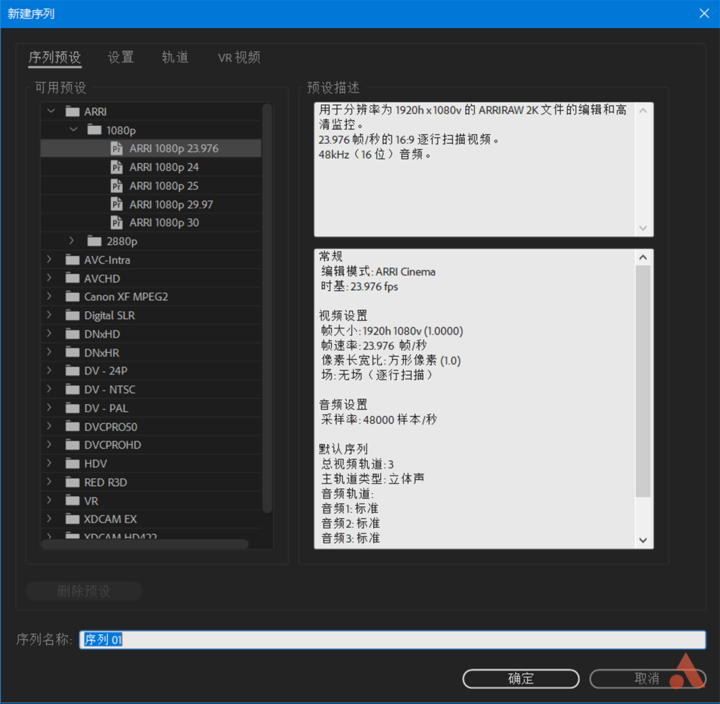Expand the DNxHD folder chevron
720x704 pixels.
click(x=49, y=333)
